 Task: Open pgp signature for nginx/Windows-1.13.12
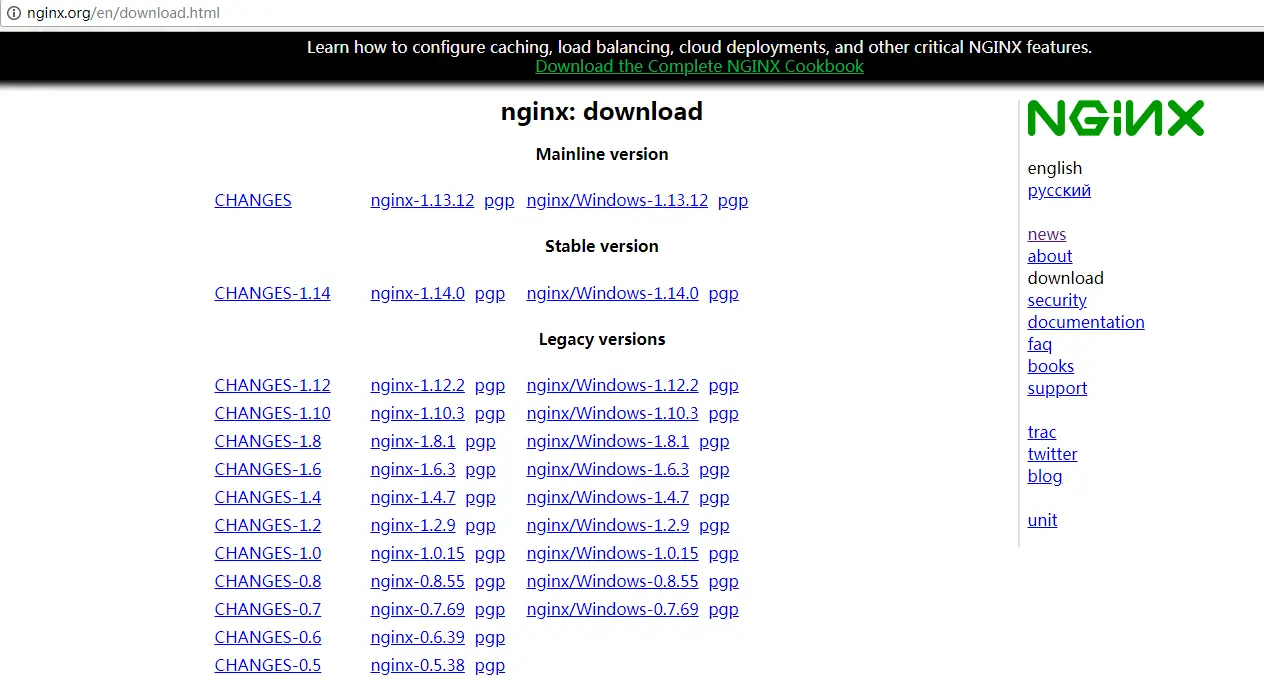(733, 200)
